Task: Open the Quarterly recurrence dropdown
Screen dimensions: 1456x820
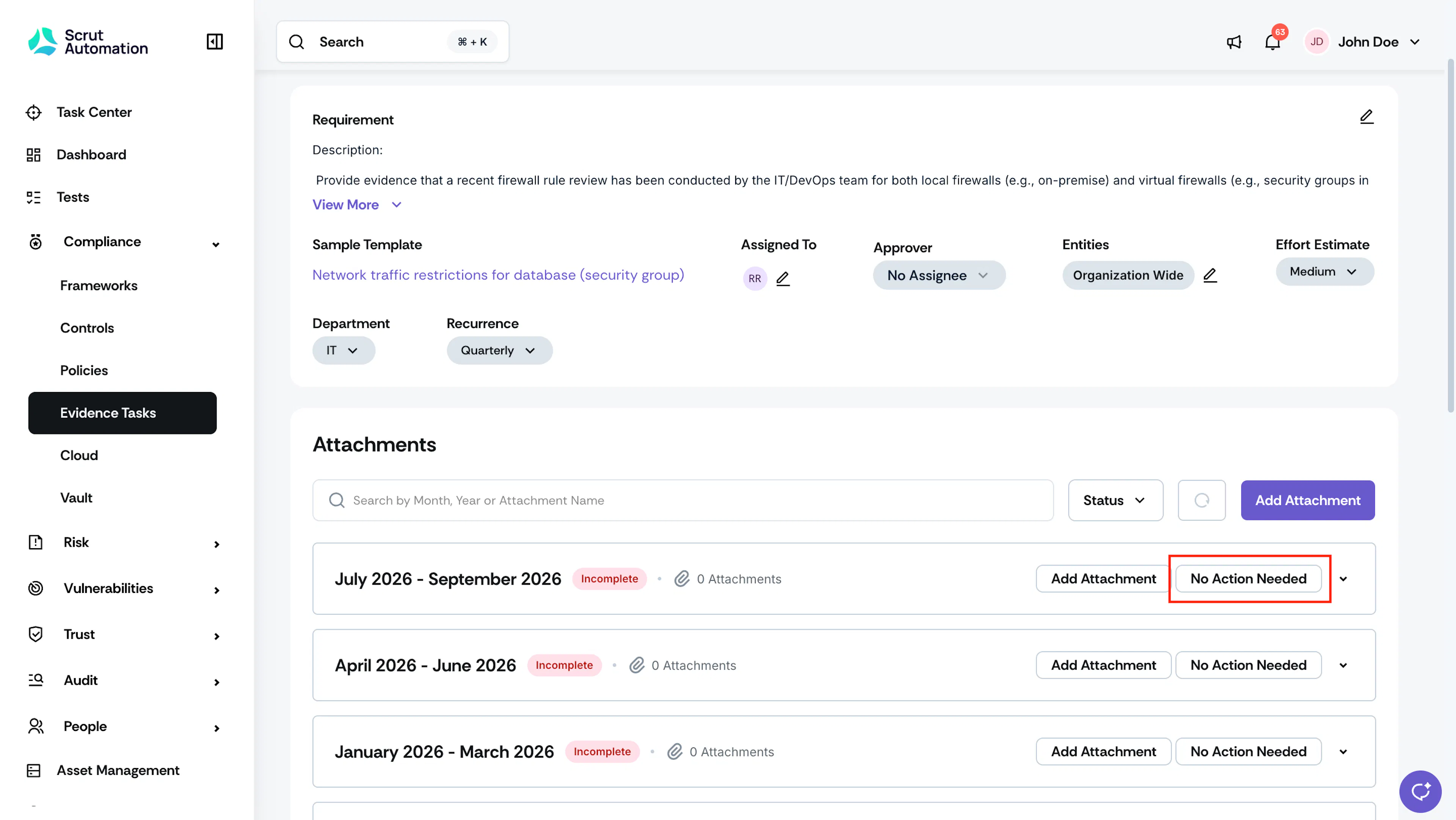Action: [x=499, y=350]
